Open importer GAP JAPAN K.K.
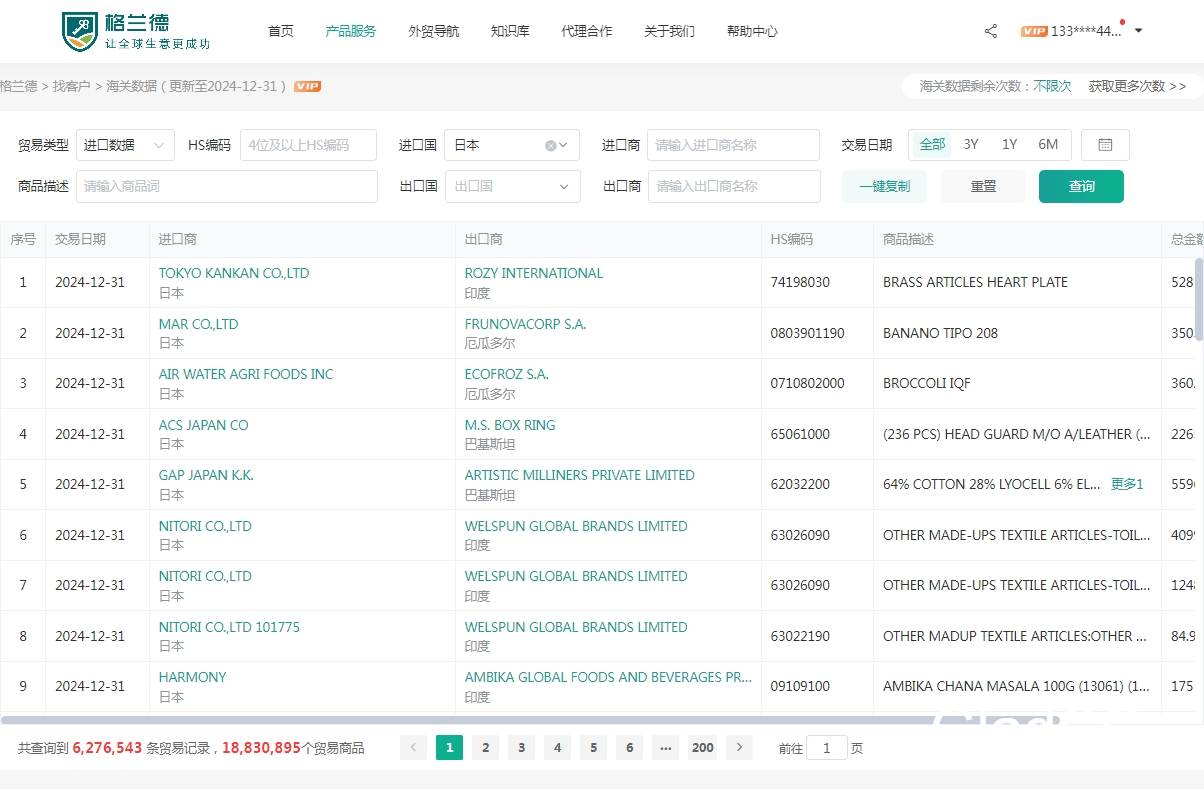Image resolution: width=1204 pixels, height=789 pixels. click(x=206, y=475)
